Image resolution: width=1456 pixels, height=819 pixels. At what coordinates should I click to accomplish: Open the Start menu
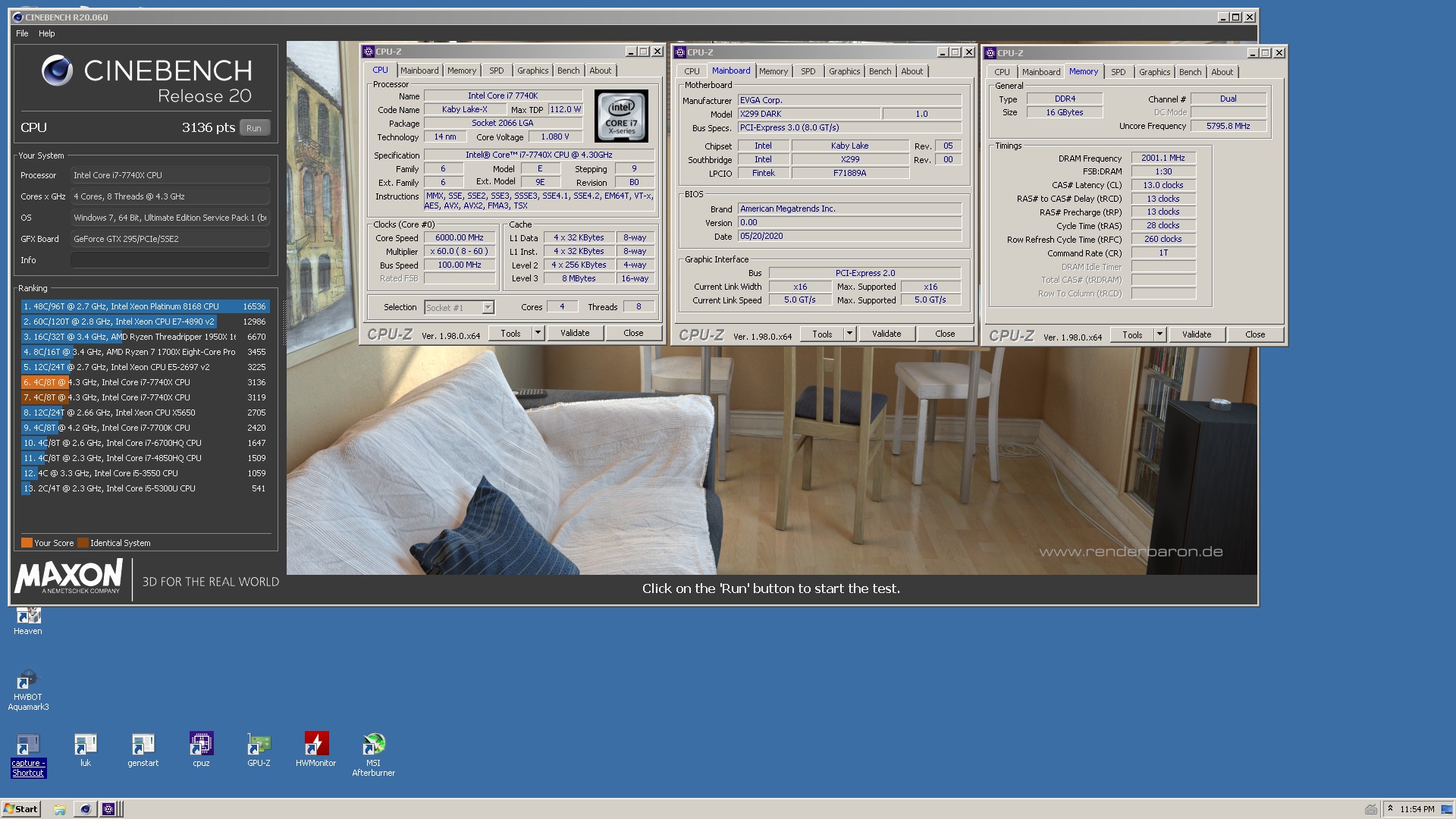pos(20,809)
